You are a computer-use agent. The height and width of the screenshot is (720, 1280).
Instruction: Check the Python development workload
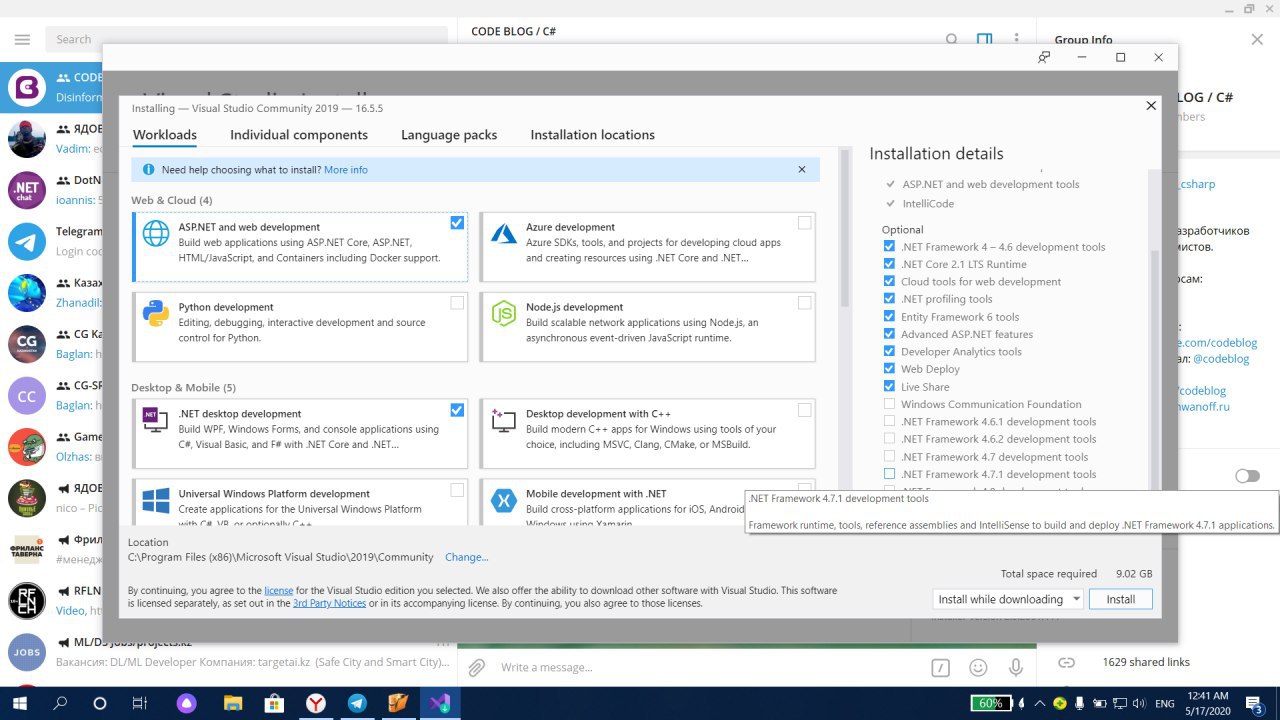click(x=457, y=303)
